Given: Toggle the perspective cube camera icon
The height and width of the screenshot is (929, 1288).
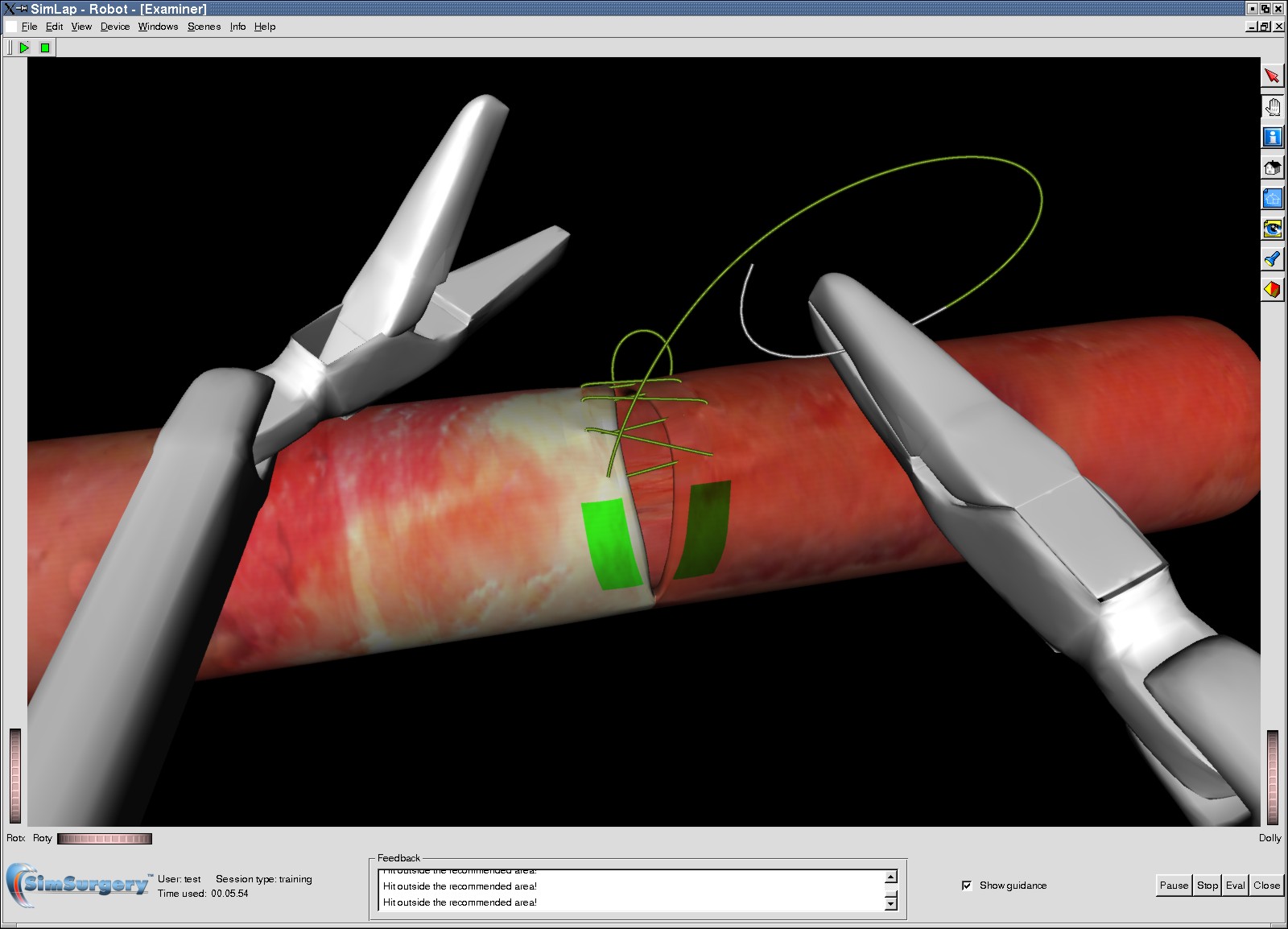Looking at the screenshot, I should tap(1272, 290).
